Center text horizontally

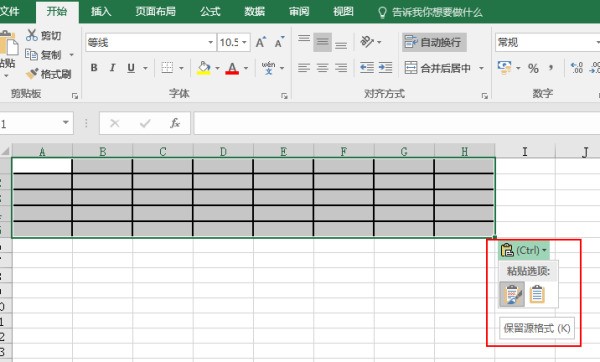pyautogui.click(x=322, y=68)
